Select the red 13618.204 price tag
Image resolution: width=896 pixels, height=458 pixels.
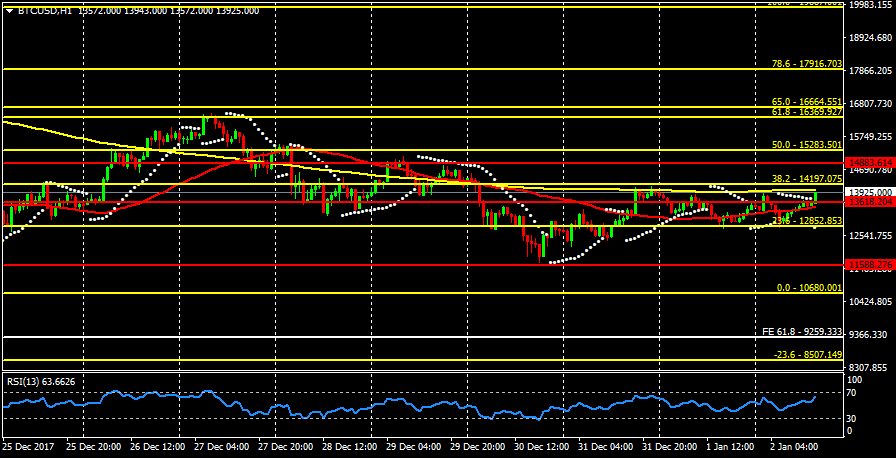869,202
